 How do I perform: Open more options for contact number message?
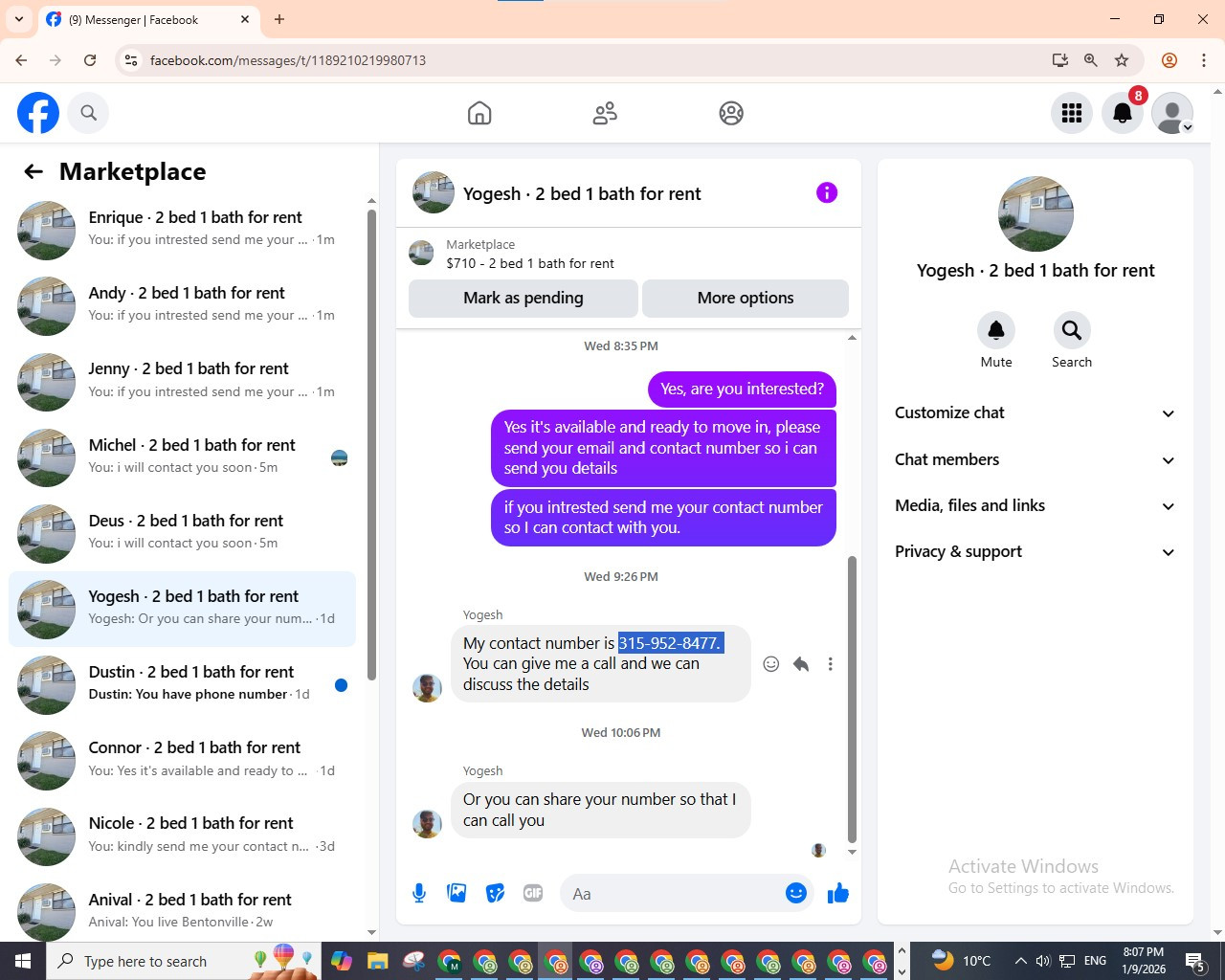tap(831, 664)
